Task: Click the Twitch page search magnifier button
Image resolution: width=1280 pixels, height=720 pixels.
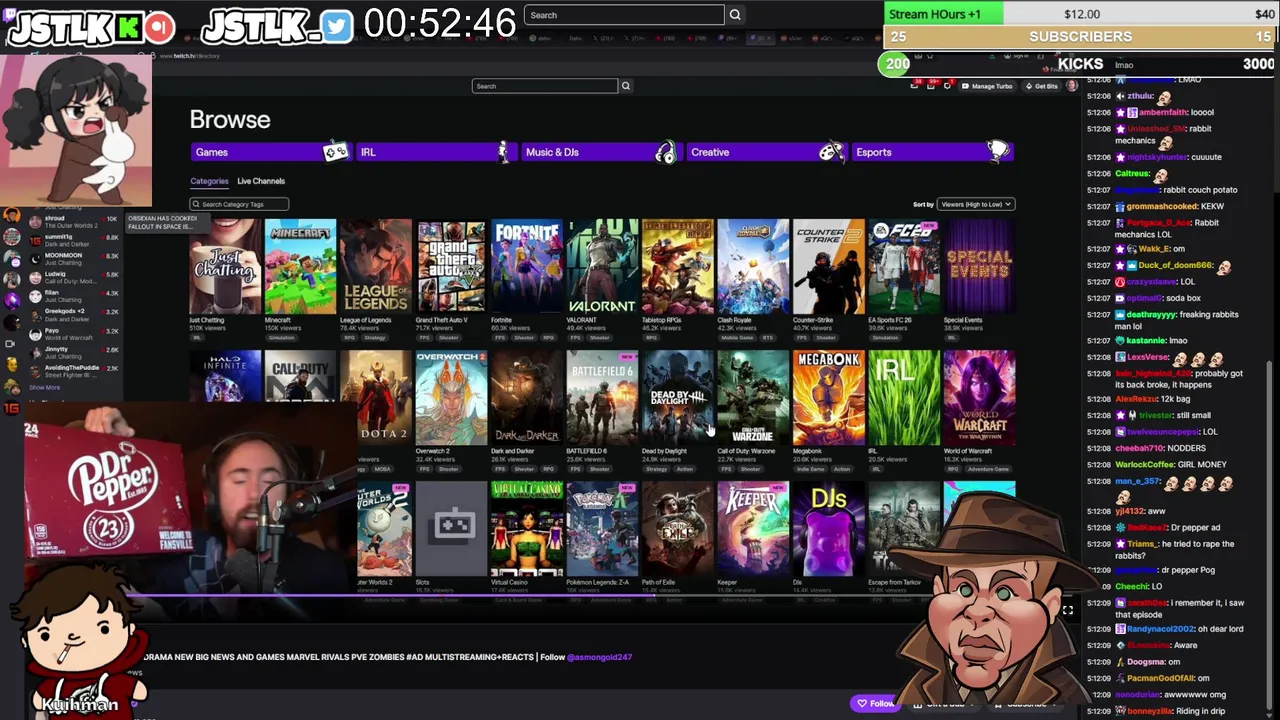Action: coord(626,86)
